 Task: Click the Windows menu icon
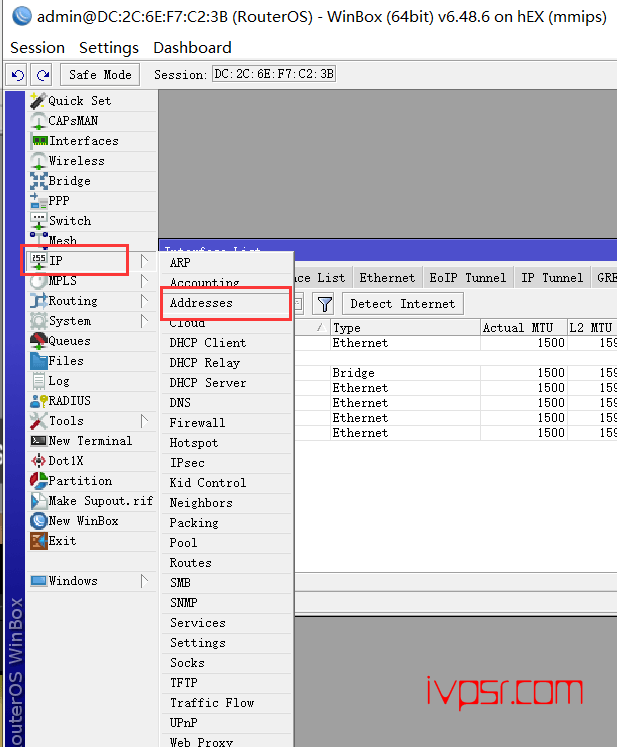(38, 581)
